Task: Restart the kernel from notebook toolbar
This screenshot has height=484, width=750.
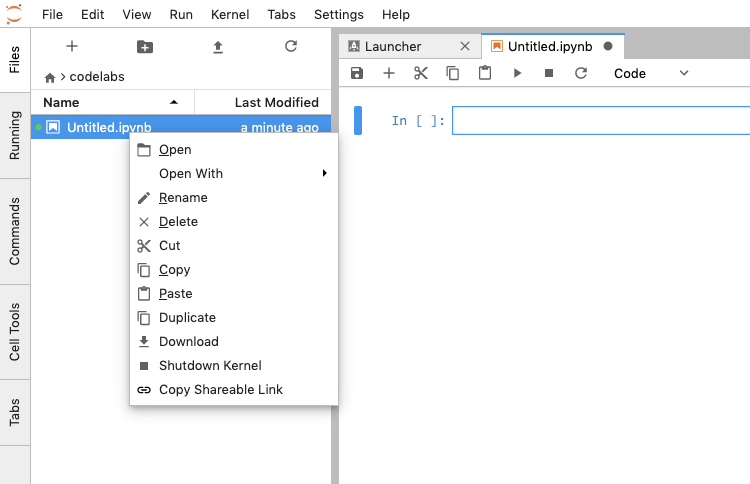Action: [x=581, y=73]
